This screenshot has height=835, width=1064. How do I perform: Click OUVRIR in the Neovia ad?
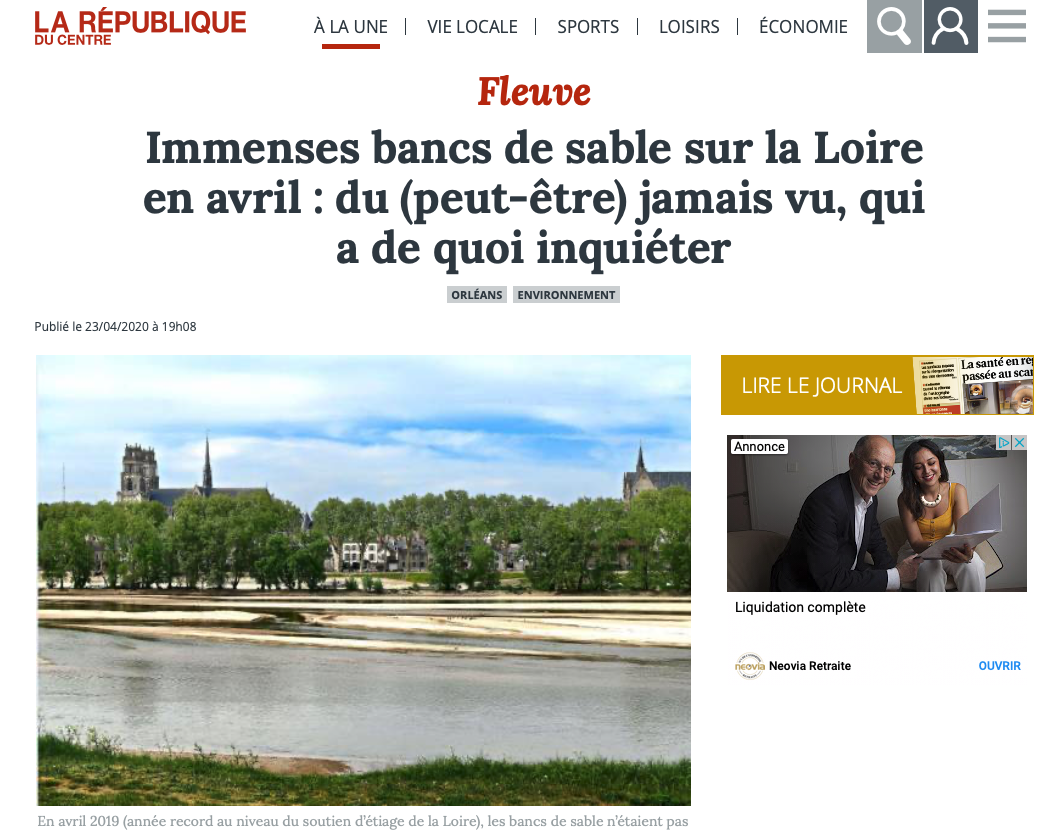click(999, 666)
